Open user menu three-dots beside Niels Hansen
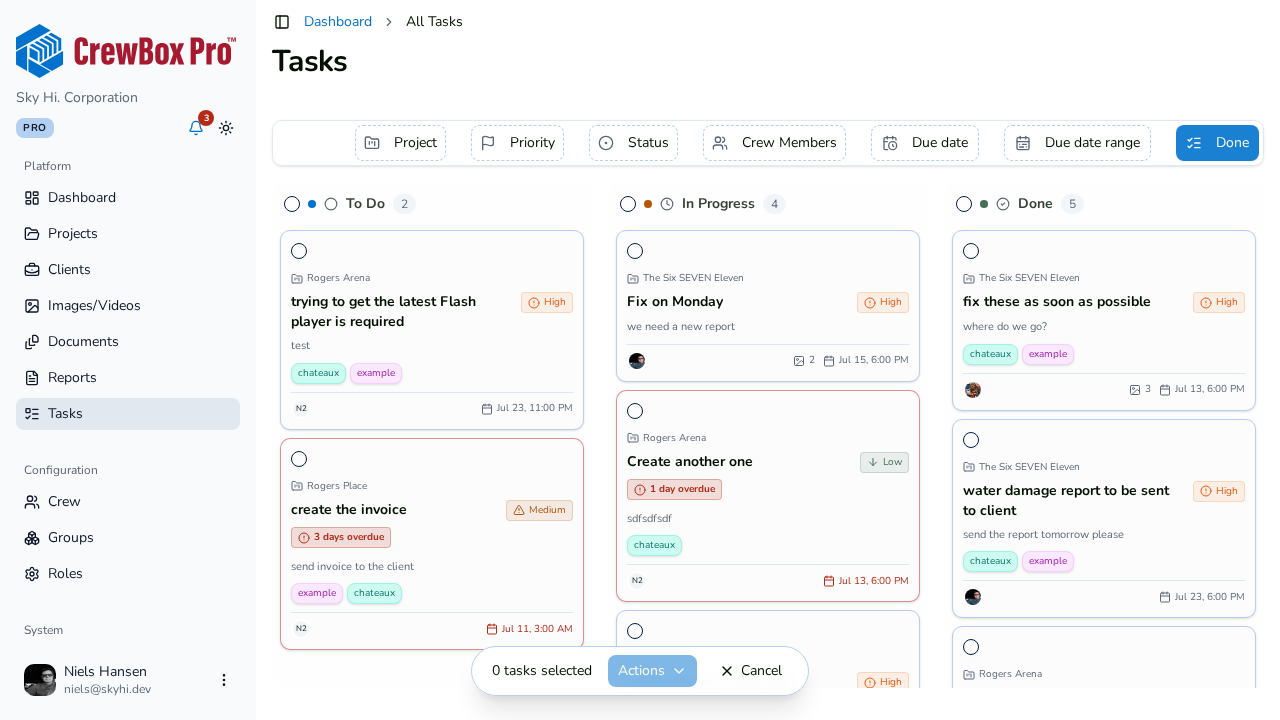1280x720 pixels. pyautogui.click(x=224, y=680)
